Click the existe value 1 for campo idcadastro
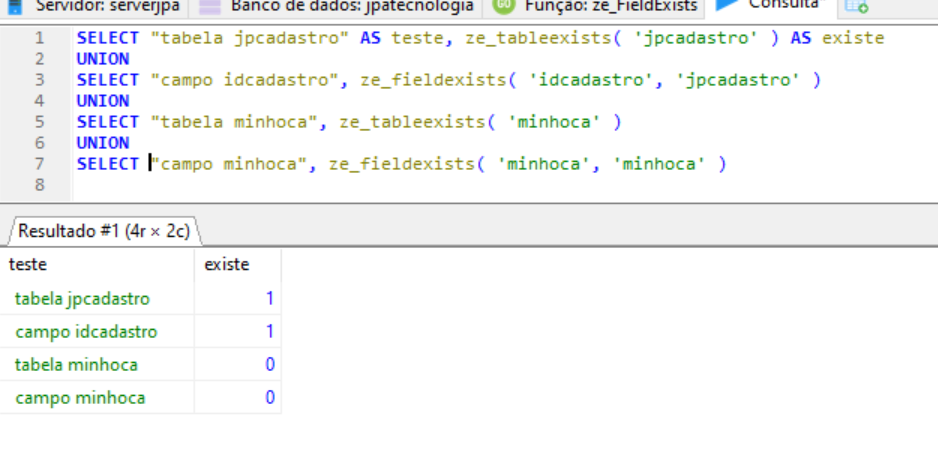 coord(237,331)
